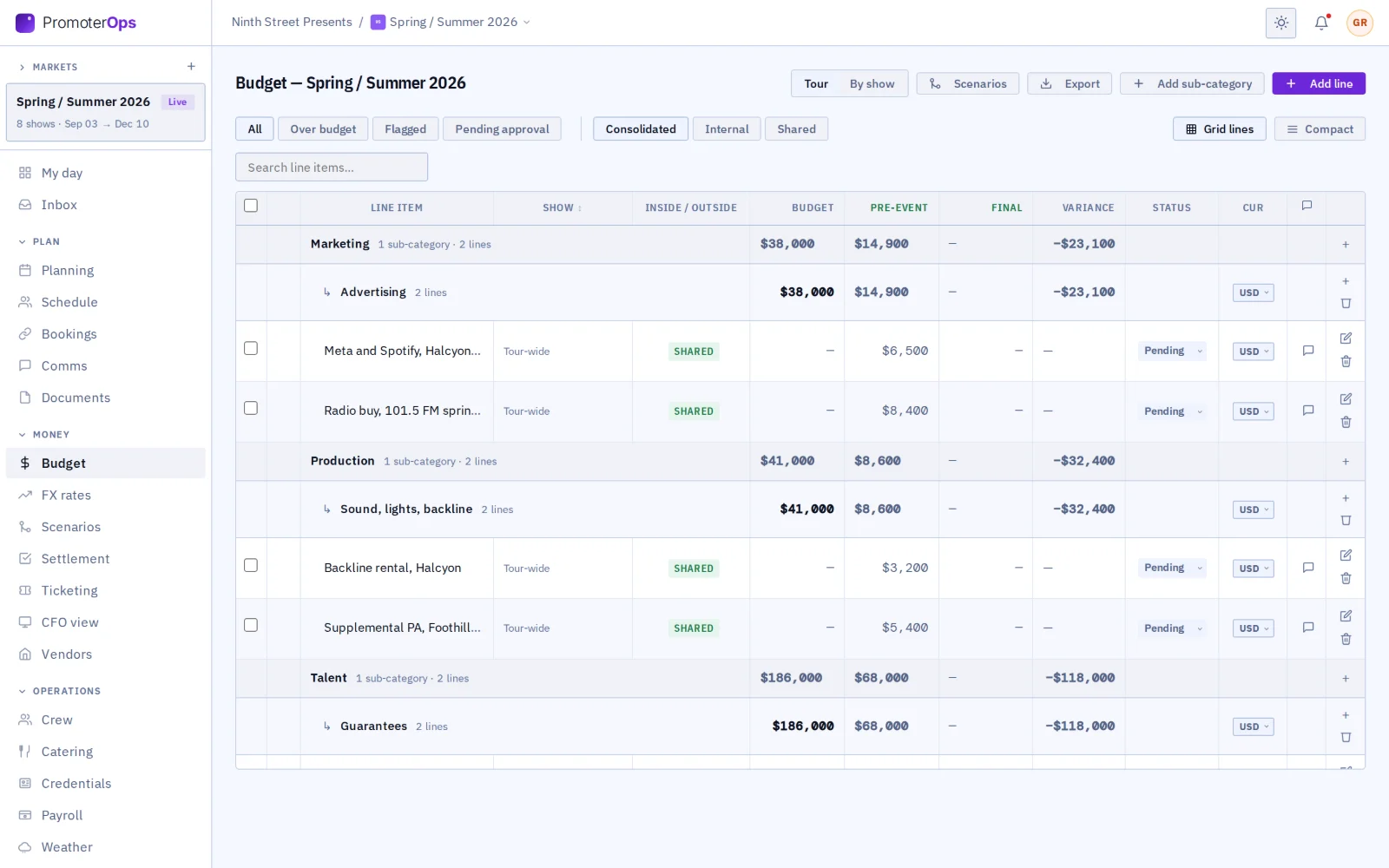Collapse the Money sidebar section
Viewport: 1389px width, 868px height.
(43, 434)
